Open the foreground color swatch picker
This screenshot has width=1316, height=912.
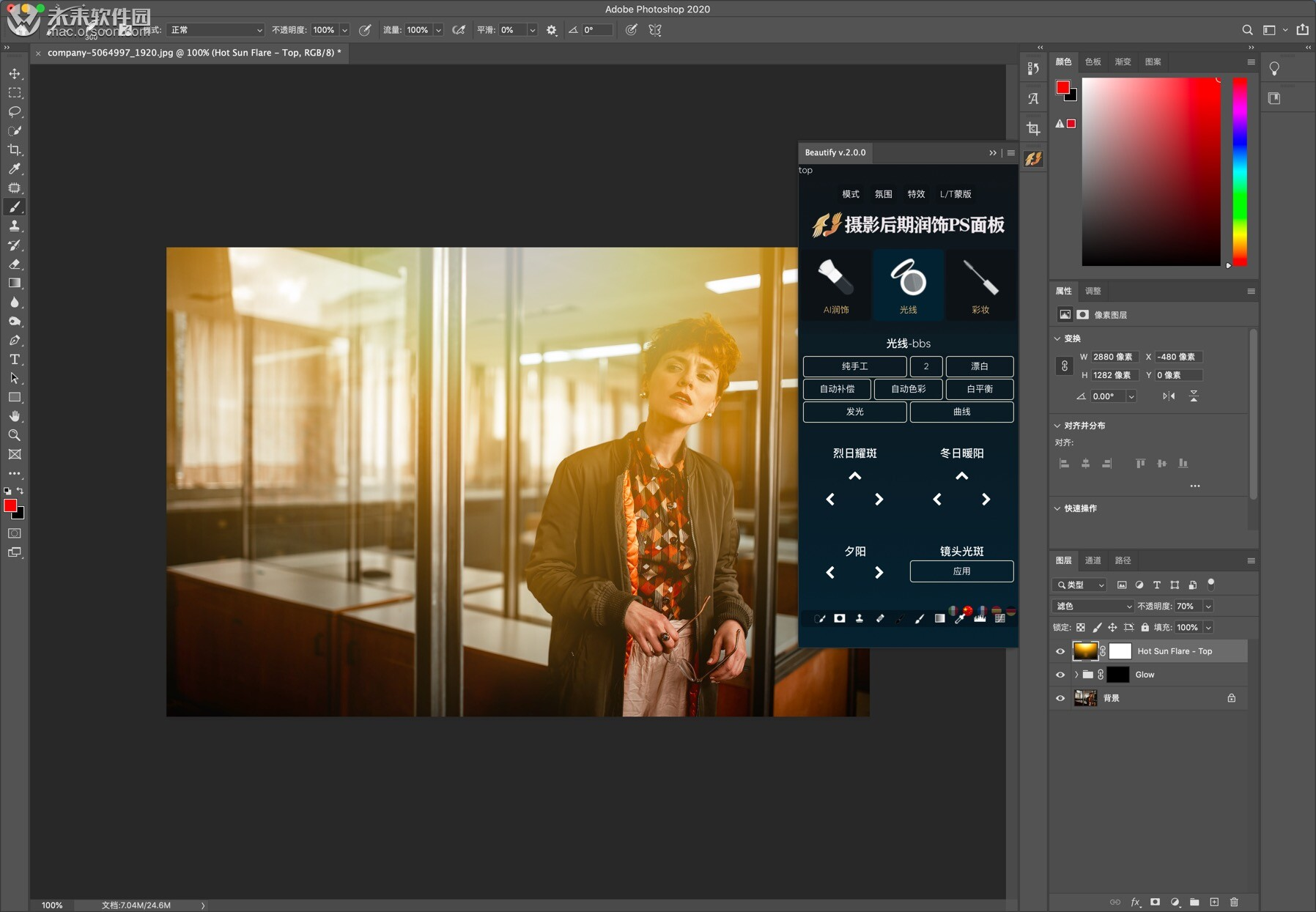[x=10, y=505]
